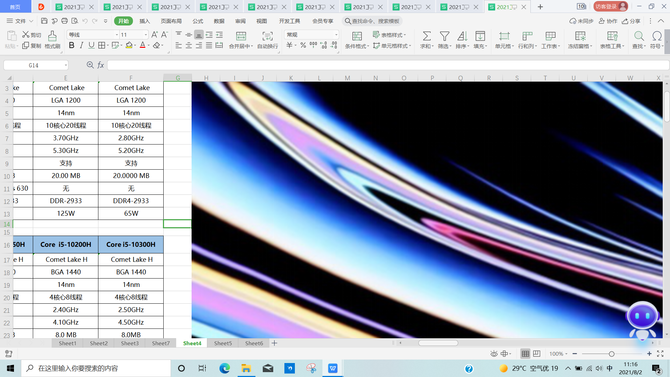Image resolution: width=670 pixels, height=377 pixels.
Task: Apply AutoSum with the 求和 icon
Action: point(426,36)
